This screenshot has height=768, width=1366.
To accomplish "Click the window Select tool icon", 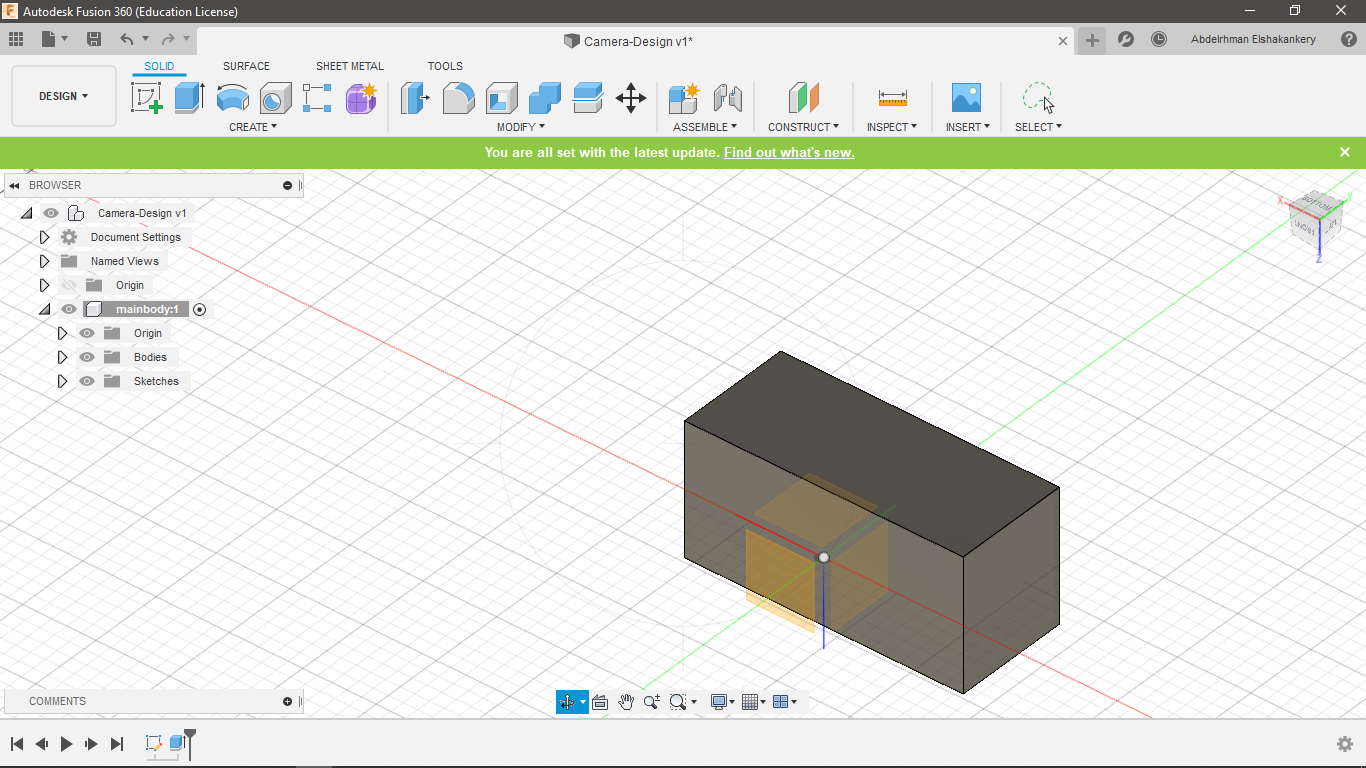I will click(x=1038, y=98).
